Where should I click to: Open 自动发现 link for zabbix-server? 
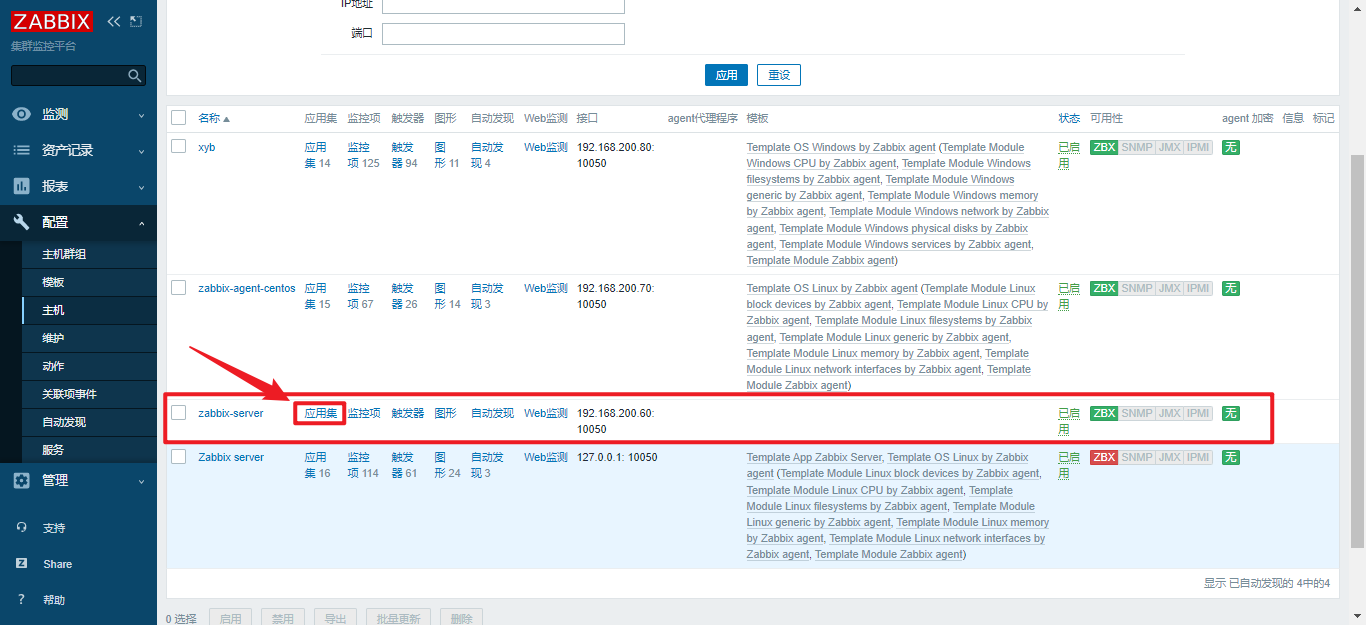tap(492, 413)
